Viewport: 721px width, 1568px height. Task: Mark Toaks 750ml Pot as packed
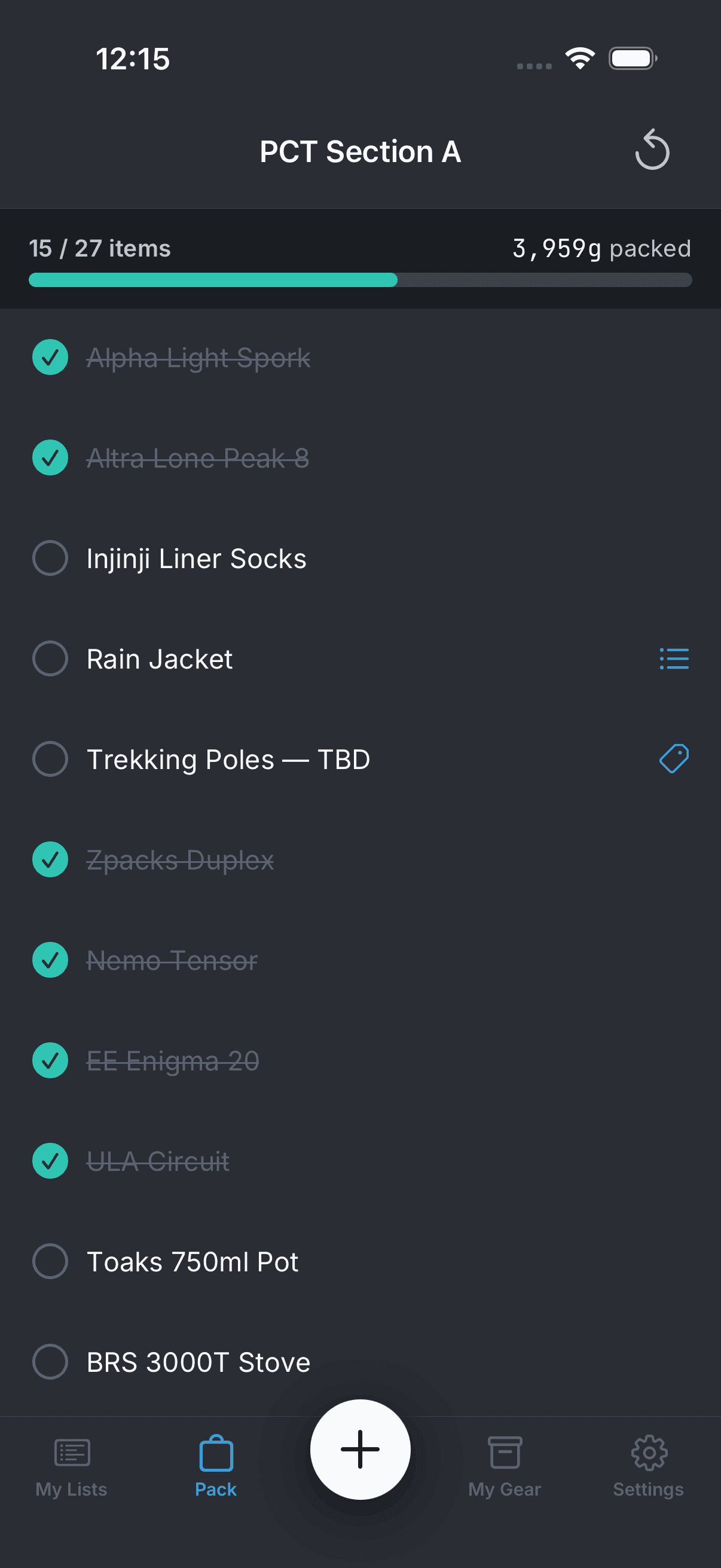tap(50, 1261)
